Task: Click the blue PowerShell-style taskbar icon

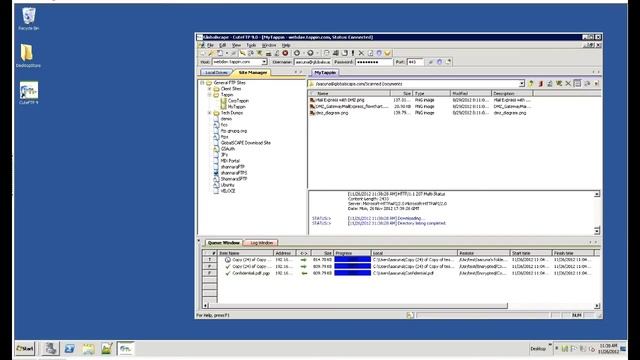Action: (x=69, y=349)
